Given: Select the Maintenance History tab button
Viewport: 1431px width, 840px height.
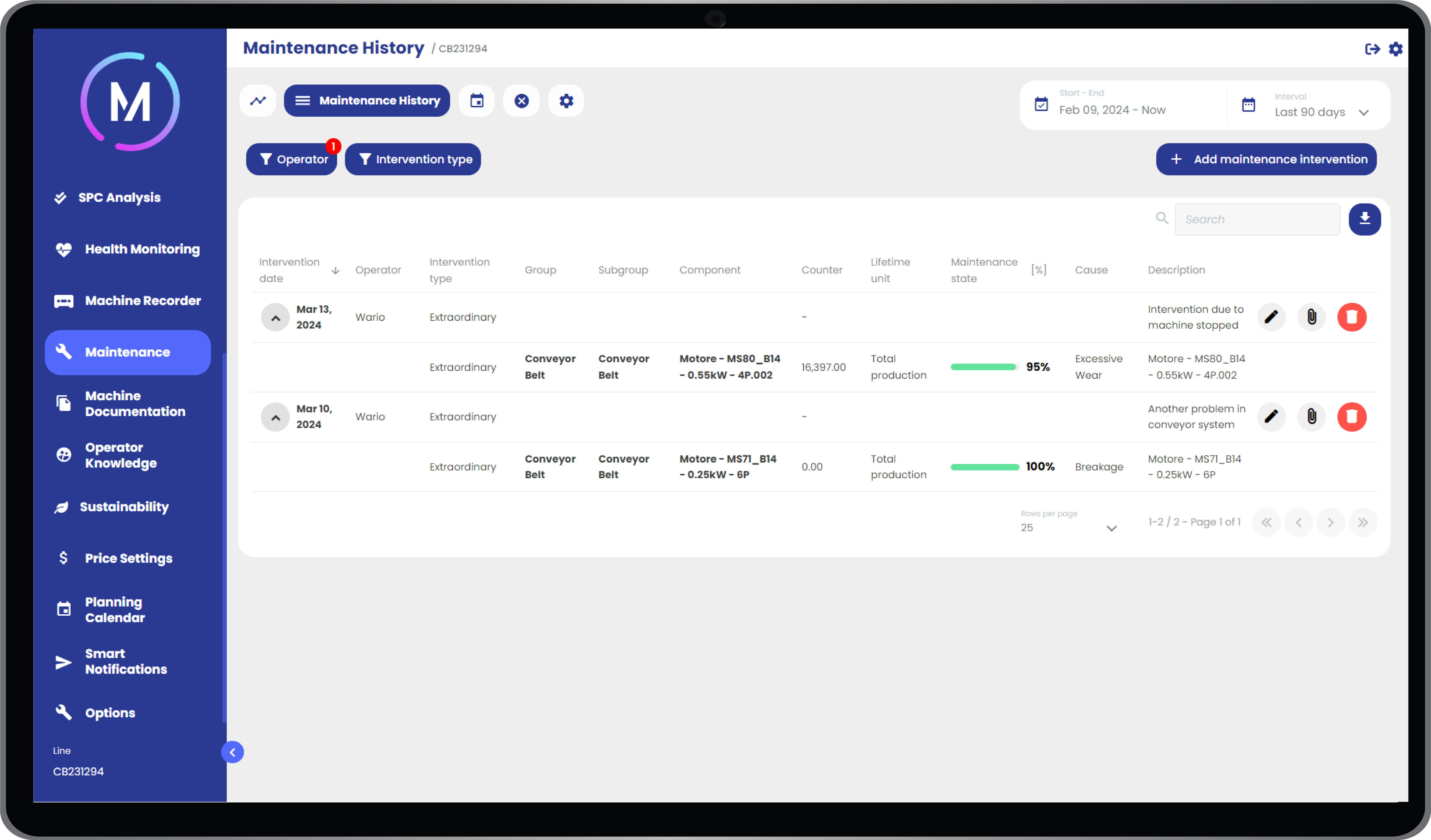Looking at the screenshot, I should tap(367, 101).
